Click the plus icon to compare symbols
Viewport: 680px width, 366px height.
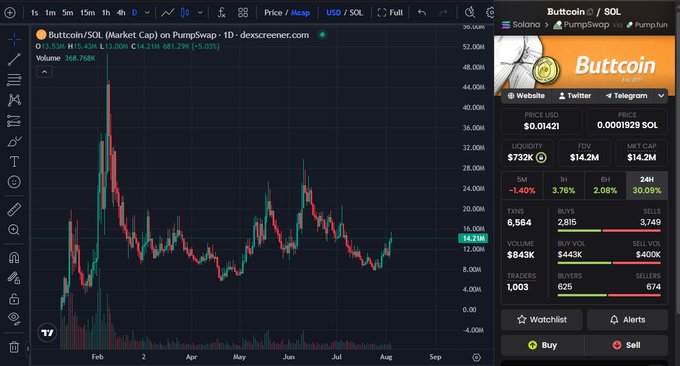(10, 13)
